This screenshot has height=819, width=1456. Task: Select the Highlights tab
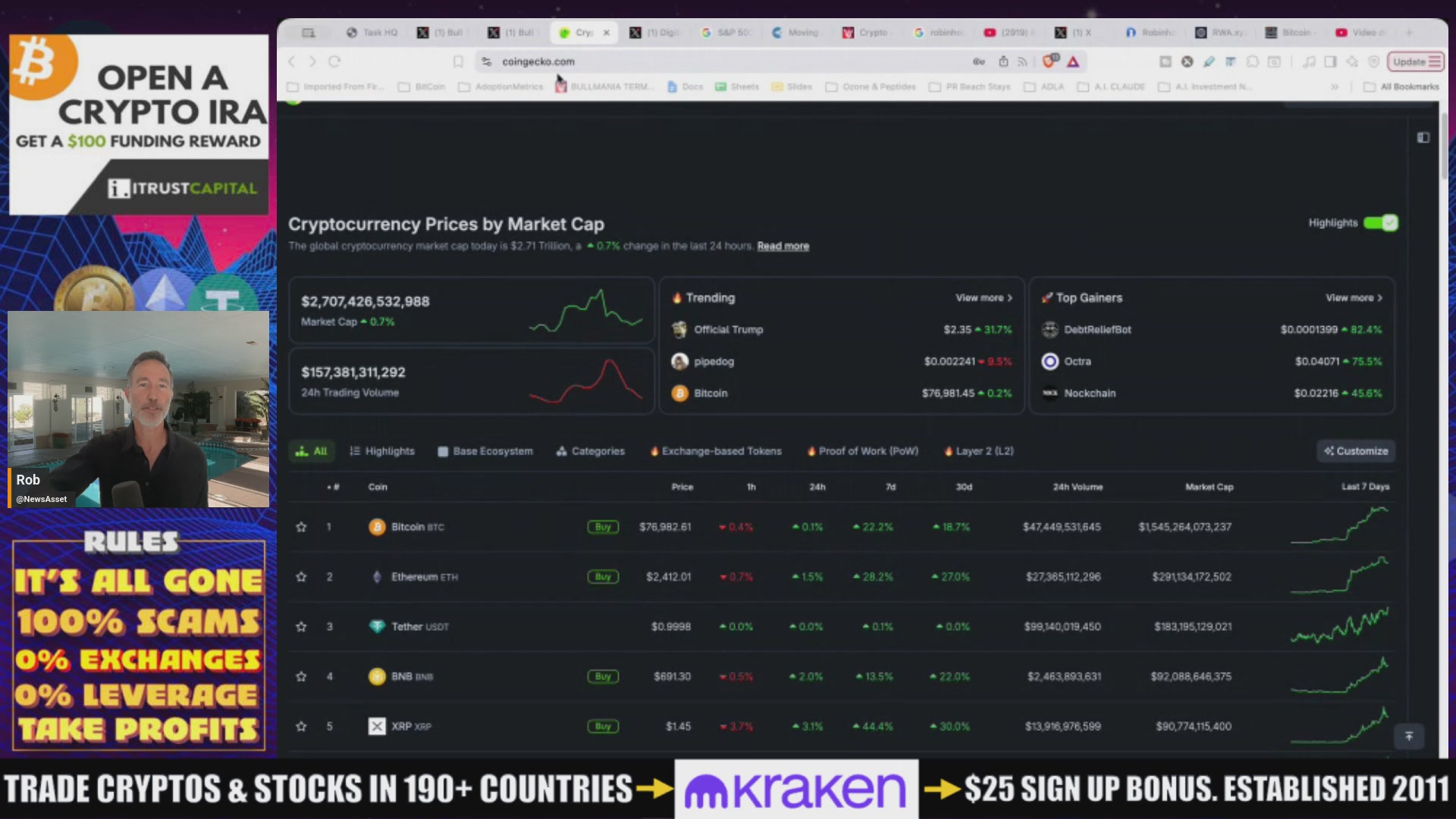coord(382,451)
